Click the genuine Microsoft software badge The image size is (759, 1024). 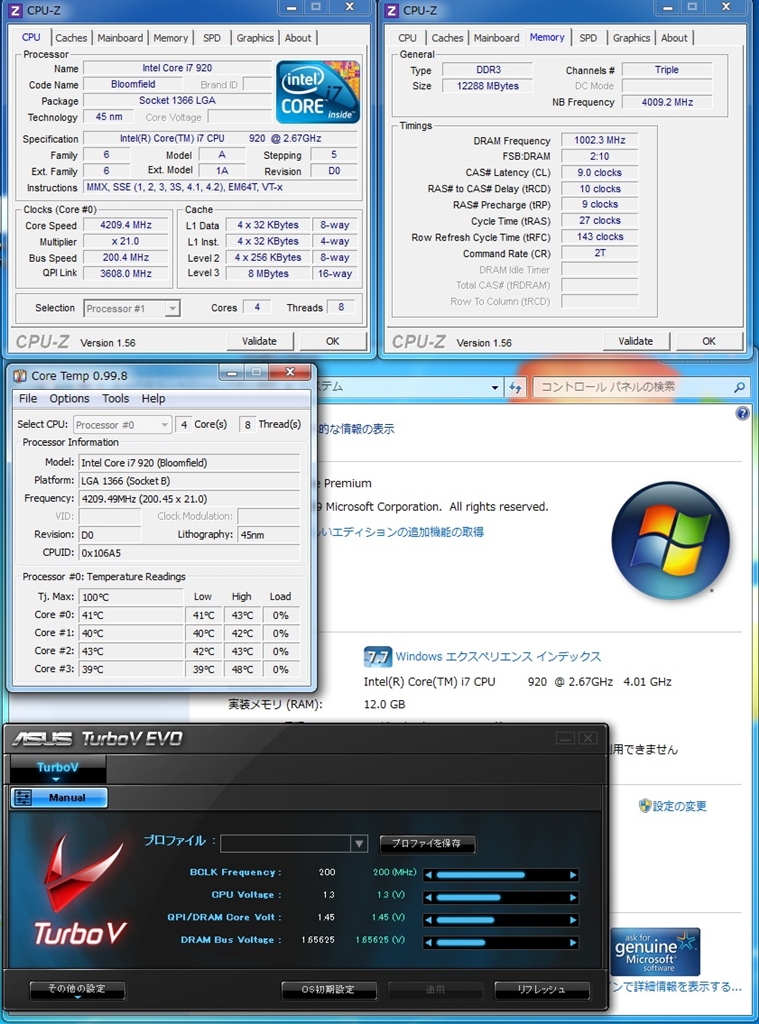[x=656, y=951]
